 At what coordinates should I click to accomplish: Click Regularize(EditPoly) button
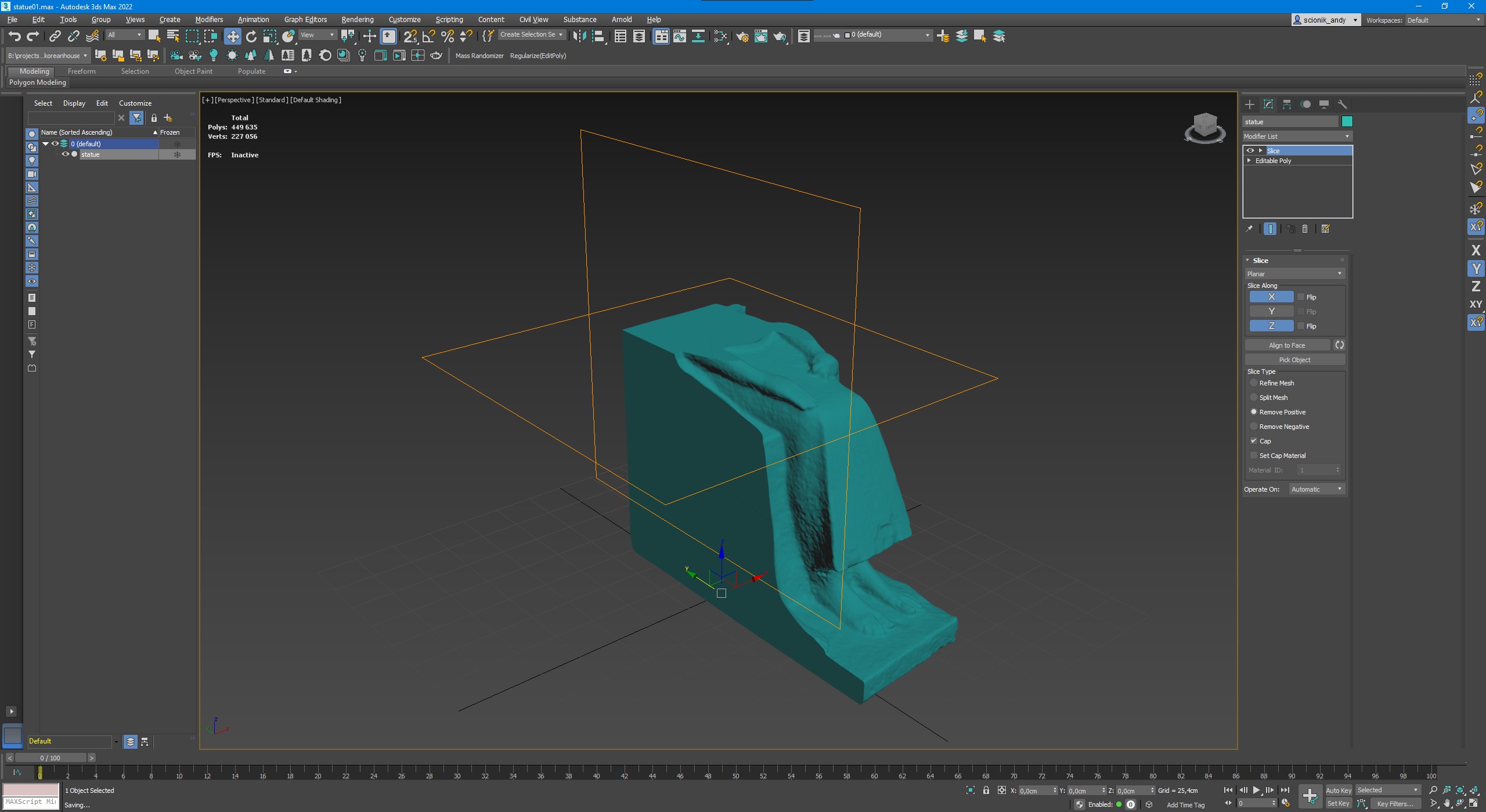[x=538, y=56]
